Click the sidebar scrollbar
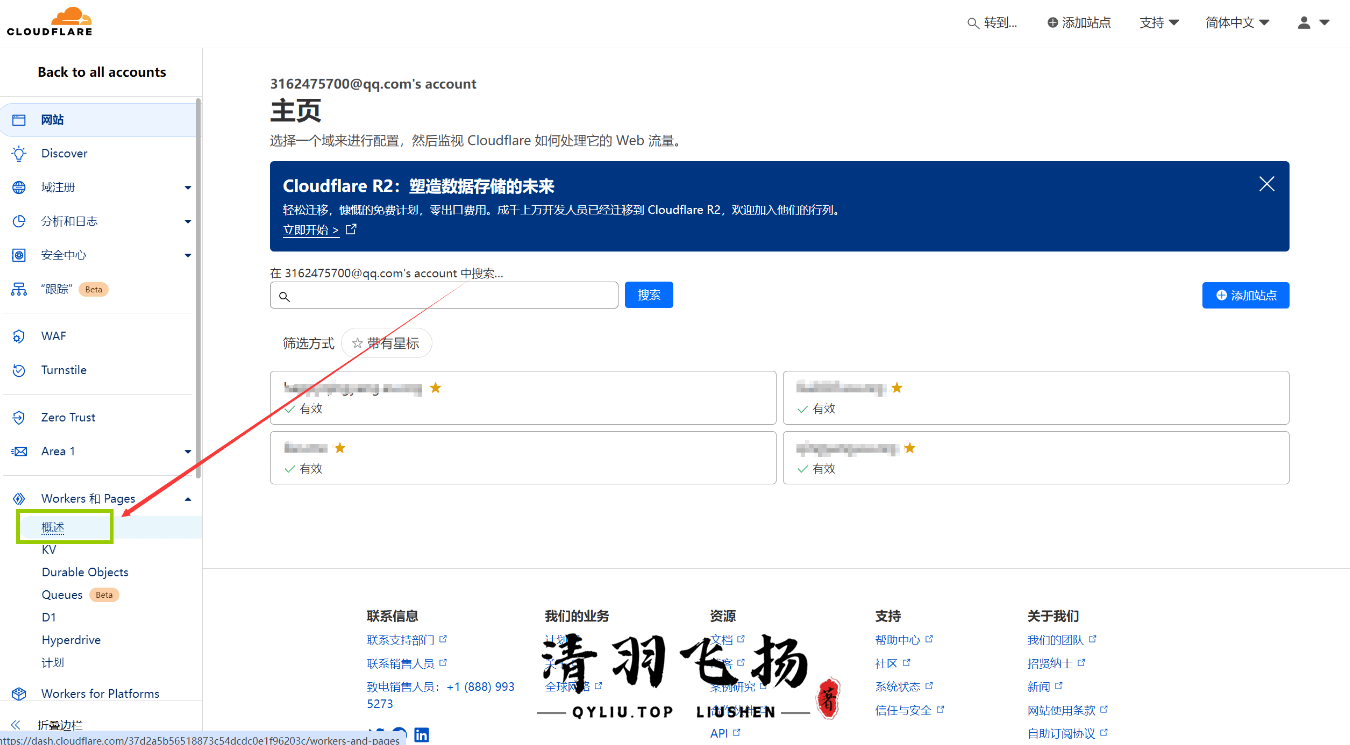The image size is (1350, 745). click(198, 290)
